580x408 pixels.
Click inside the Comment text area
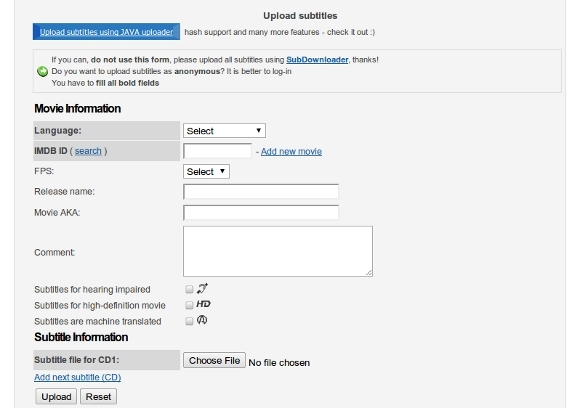pos(278,251)
